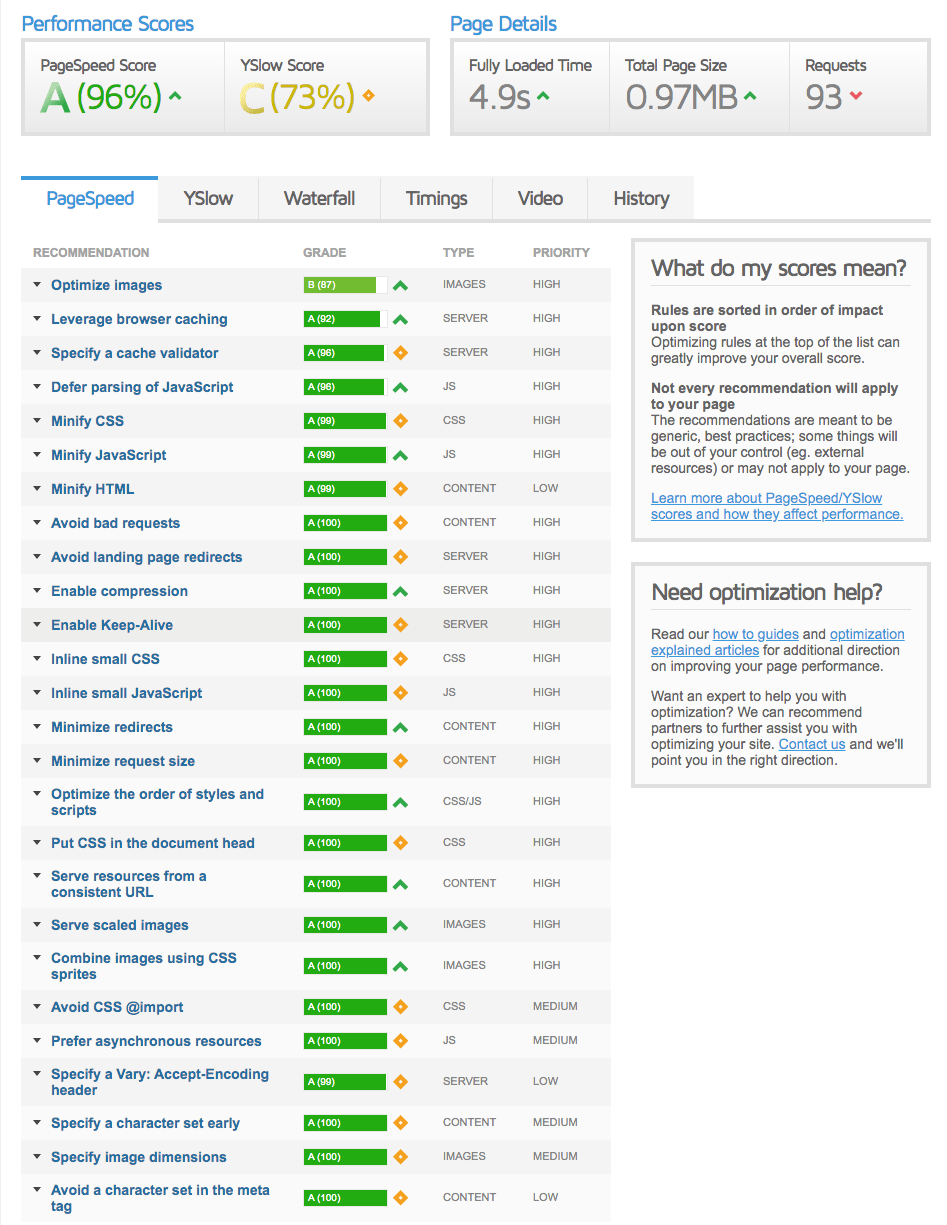Click the PRIORITY column header
The height and width of the screenshot is (1225, 947).
[x=561, y=253]
